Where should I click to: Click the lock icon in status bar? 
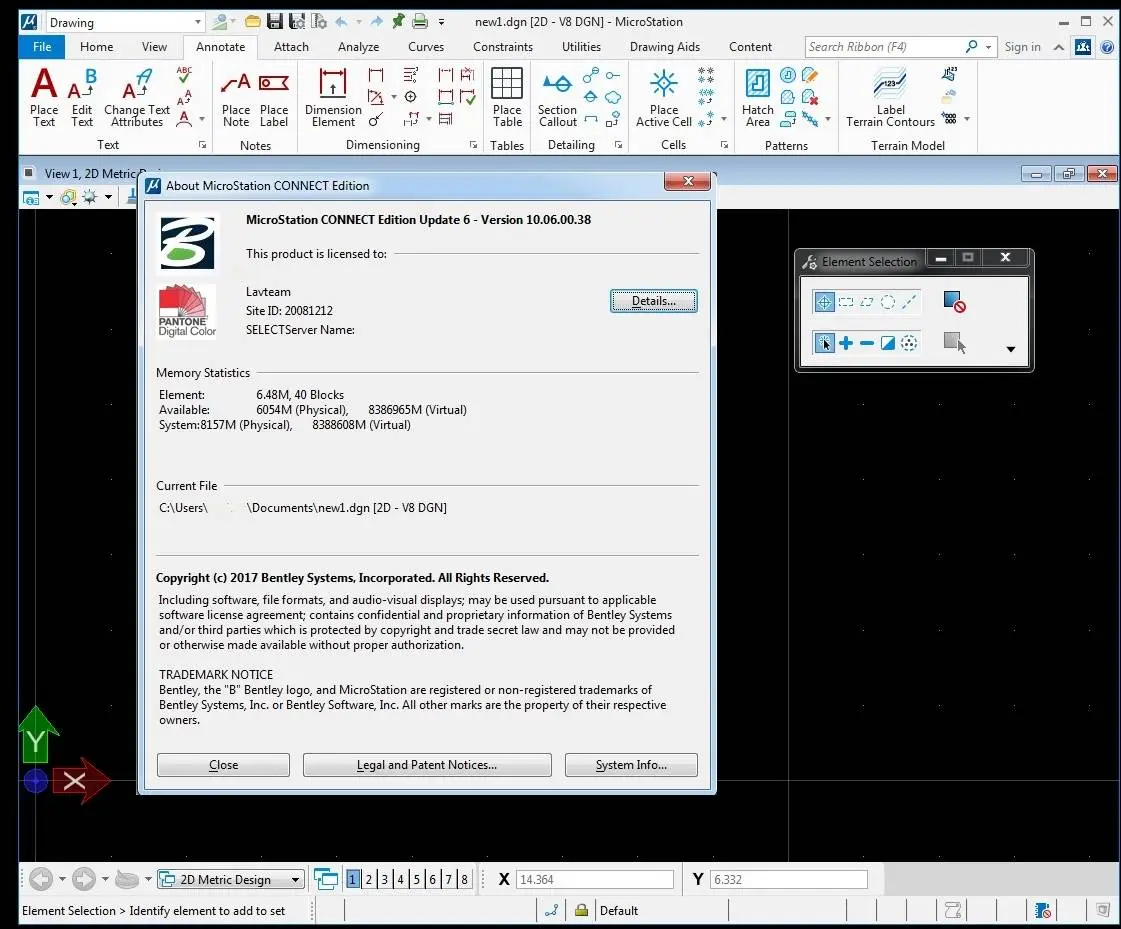[581, 910]
